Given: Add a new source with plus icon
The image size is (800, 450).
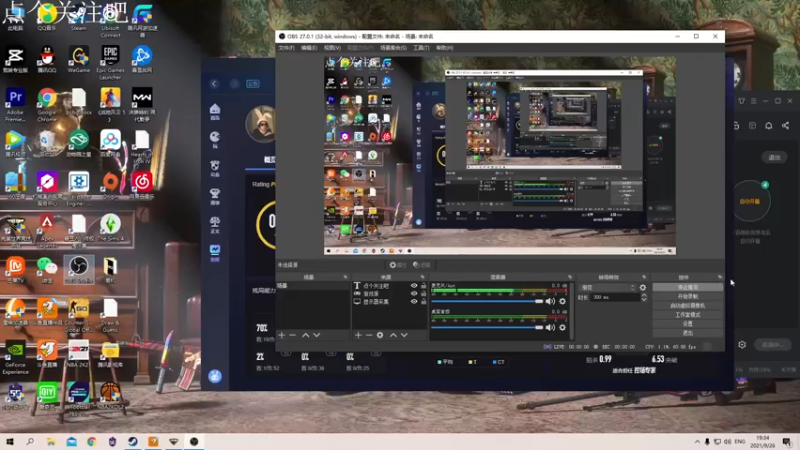Looking at the screenshot, I should 358,335.
